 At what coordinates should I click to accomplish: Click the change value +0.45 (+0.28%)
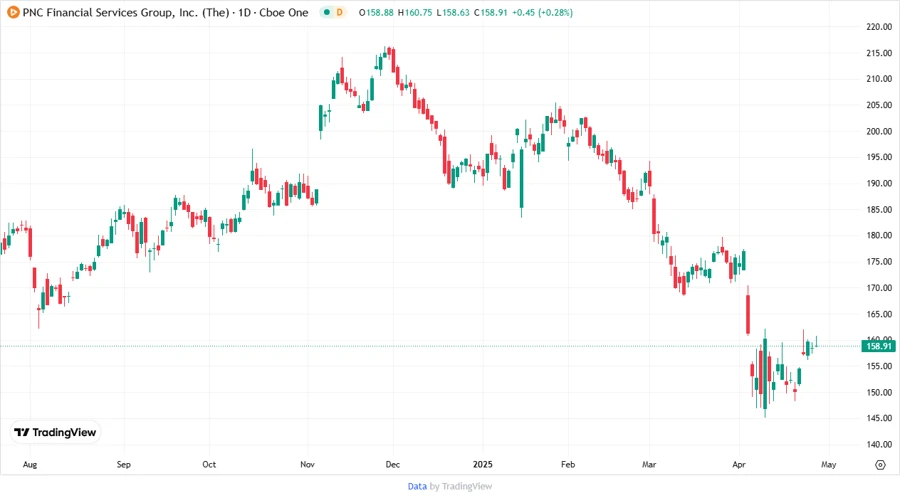click(x=542, y=13)
